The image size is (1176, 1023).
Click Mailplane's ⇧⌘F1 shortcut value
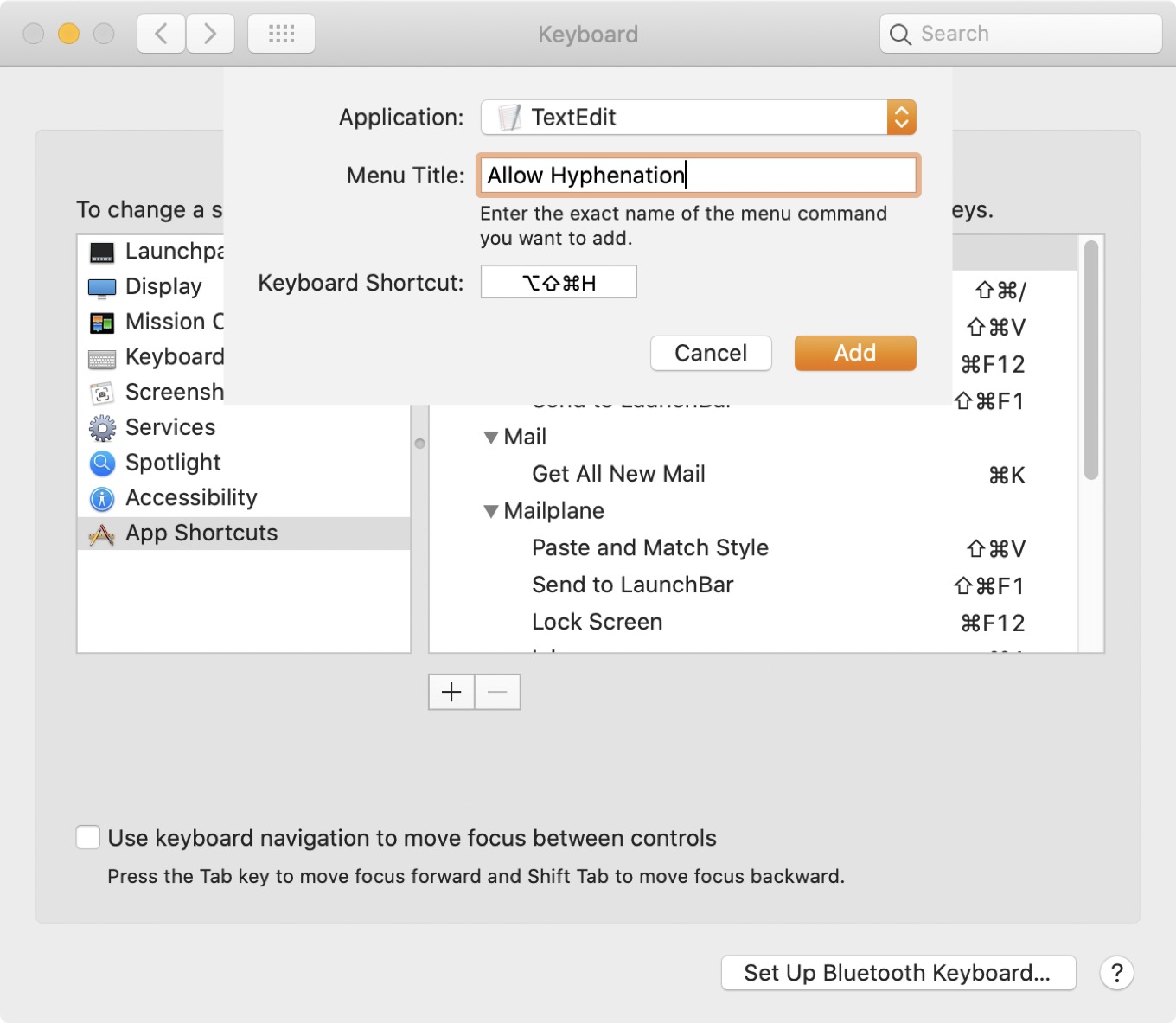click(990, 586)
